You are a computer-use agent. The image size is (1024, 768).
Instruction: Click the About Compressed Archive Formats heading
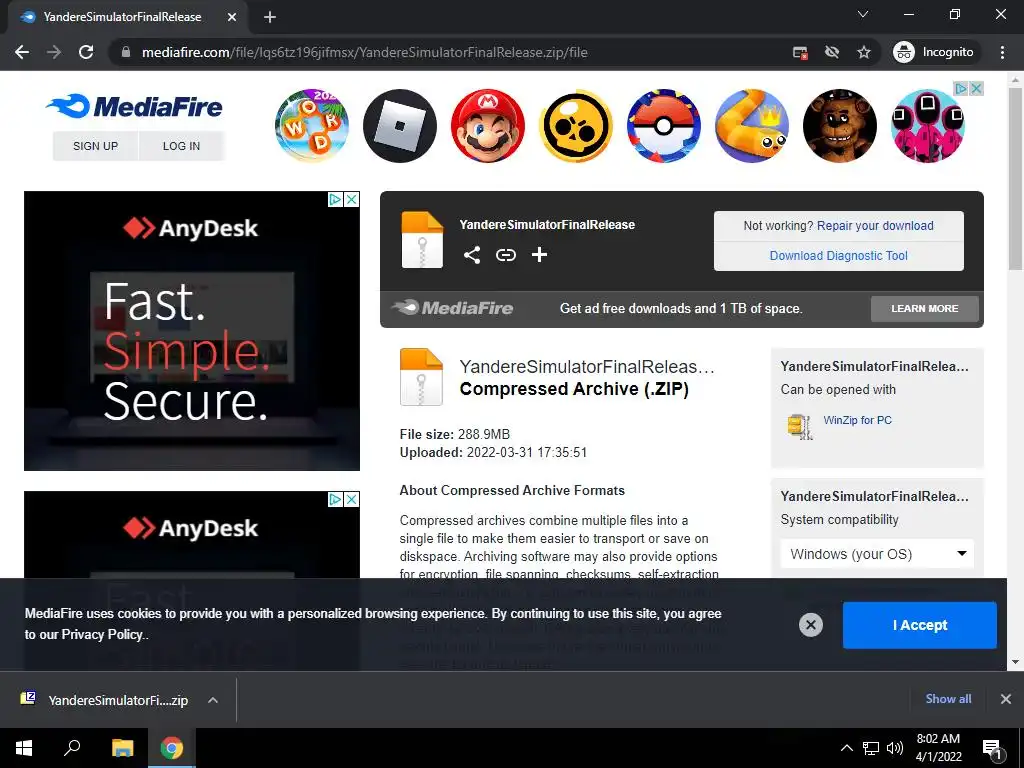(x=512, y=490)
